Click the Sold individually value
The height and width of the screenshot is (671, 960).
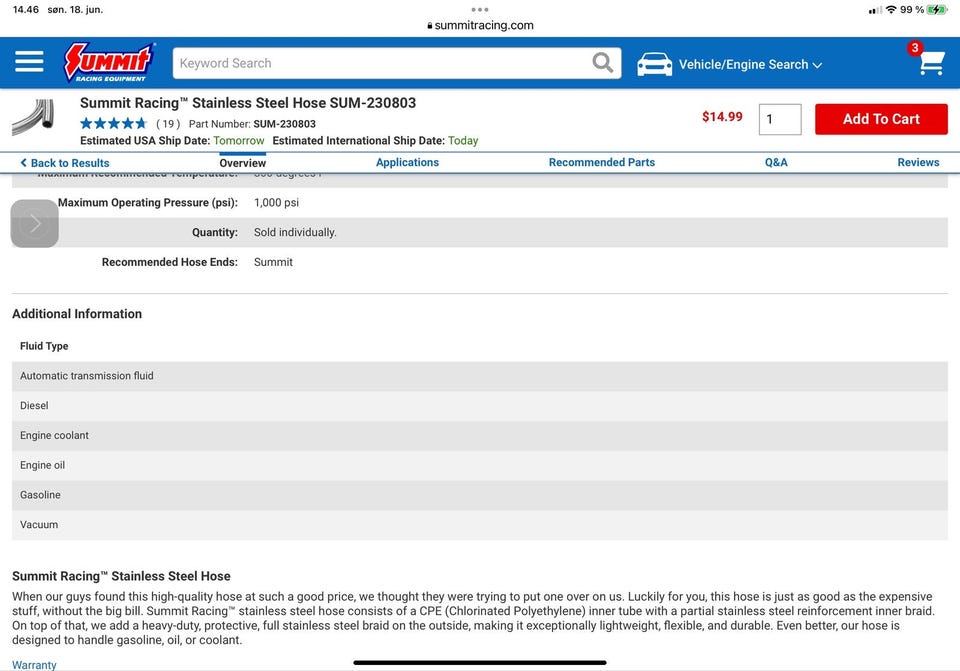[x=295, y=233]
